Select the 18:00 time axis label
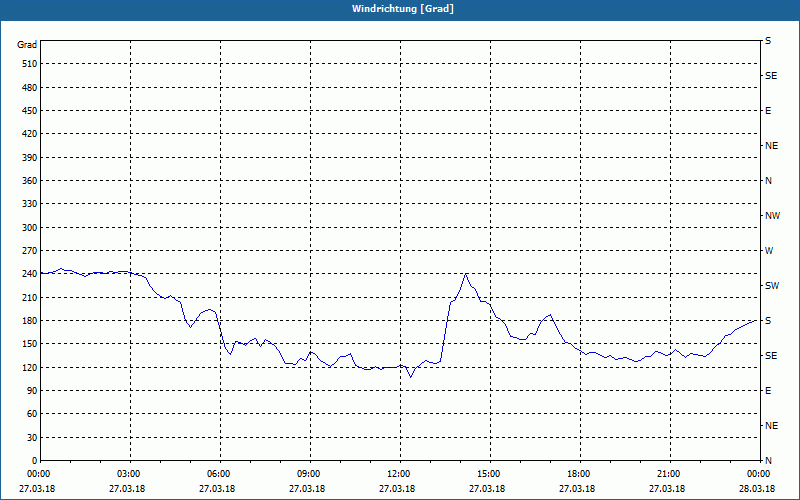 pos(578,474)
